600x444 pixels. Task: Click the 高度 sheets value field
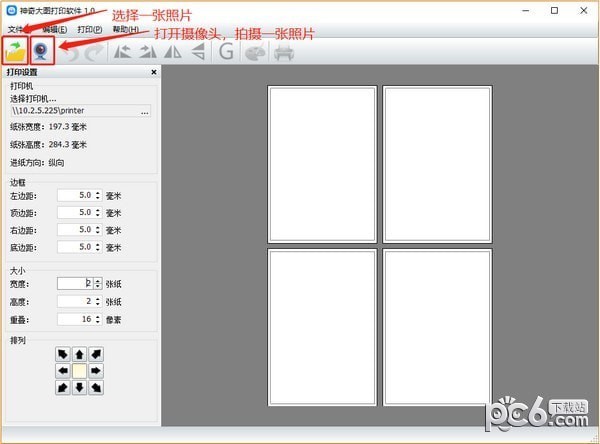coord(75,302)
